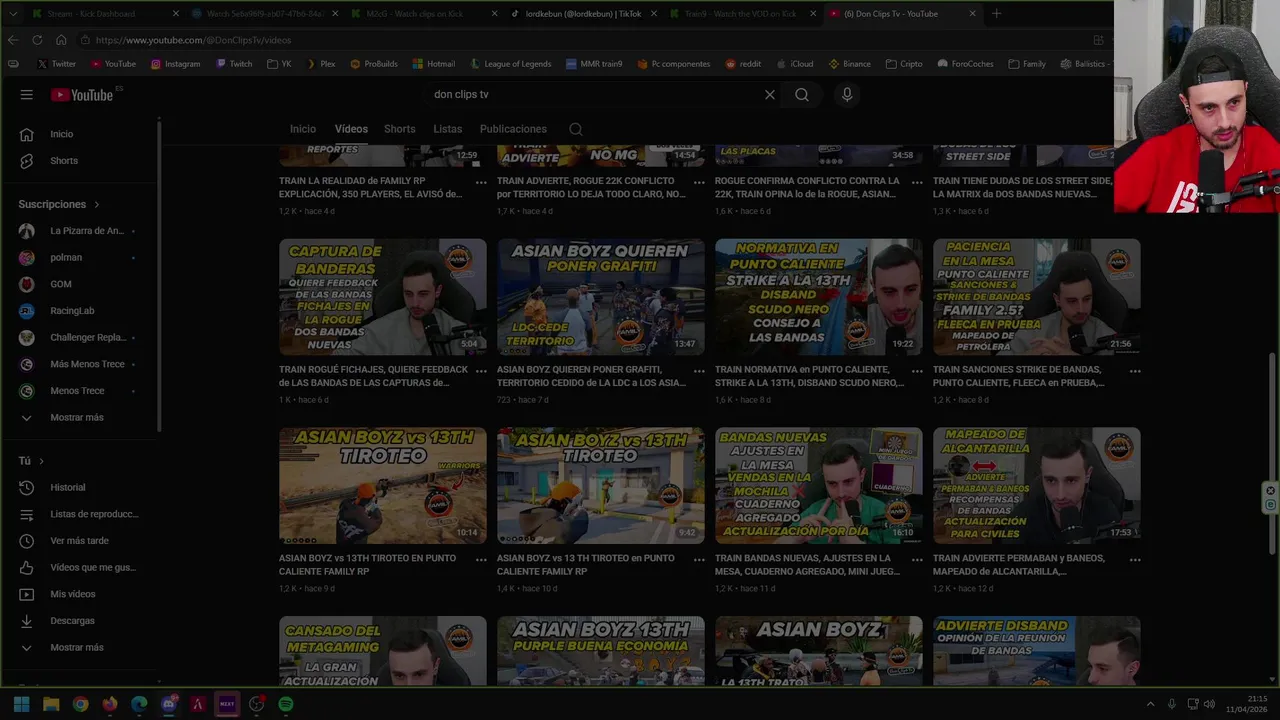Open the YouTube hamburger guide menu
Viewport: 1280px width, 720px height.
coord(27,94)
